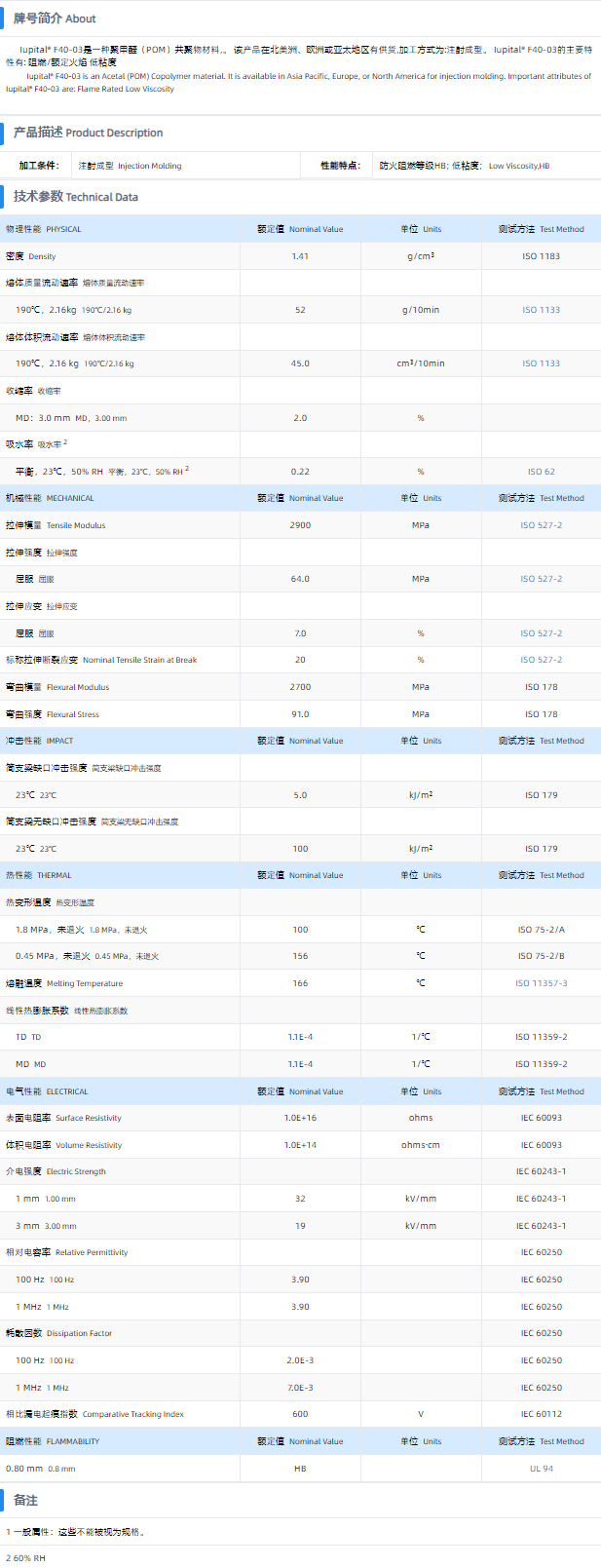This screenshot has height=1568, width=601.
Task: Select the notched impact value 5.0
Action: (300, 795)
